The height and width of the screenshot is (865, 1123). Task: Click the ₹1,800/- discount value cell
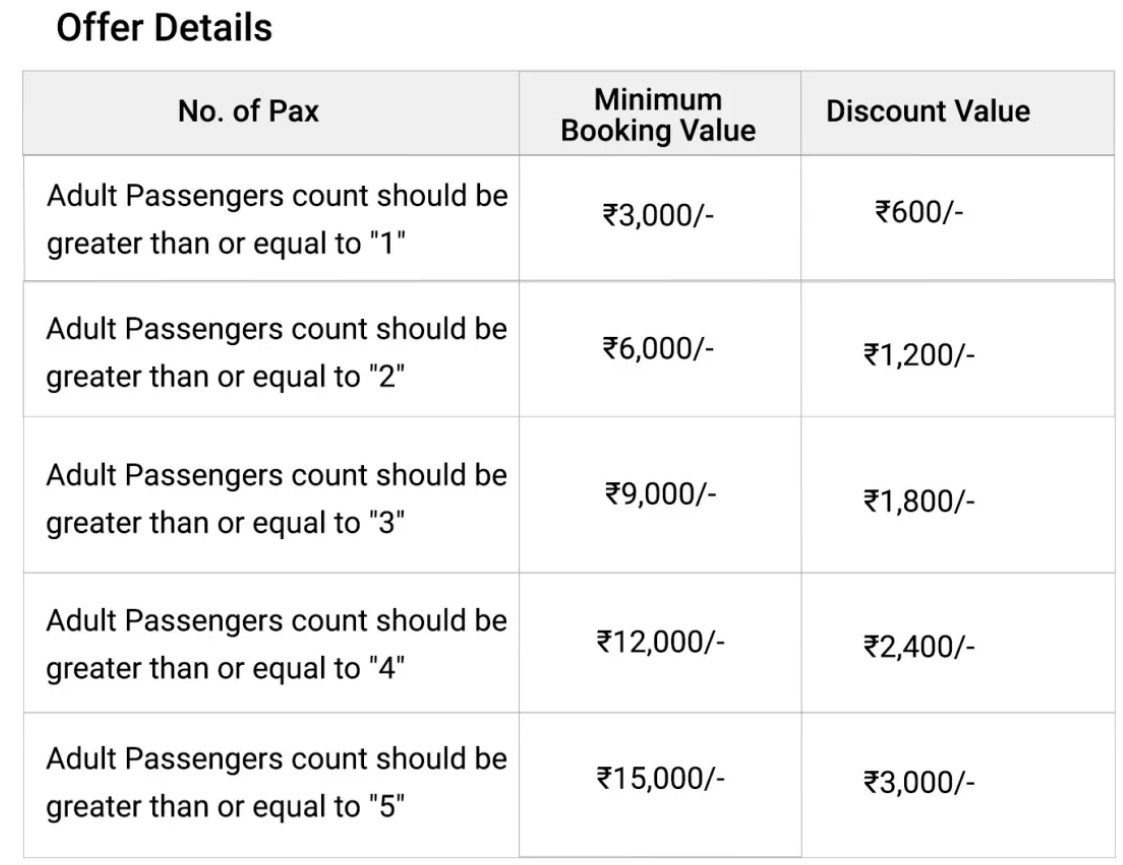[x=919, y=501]
